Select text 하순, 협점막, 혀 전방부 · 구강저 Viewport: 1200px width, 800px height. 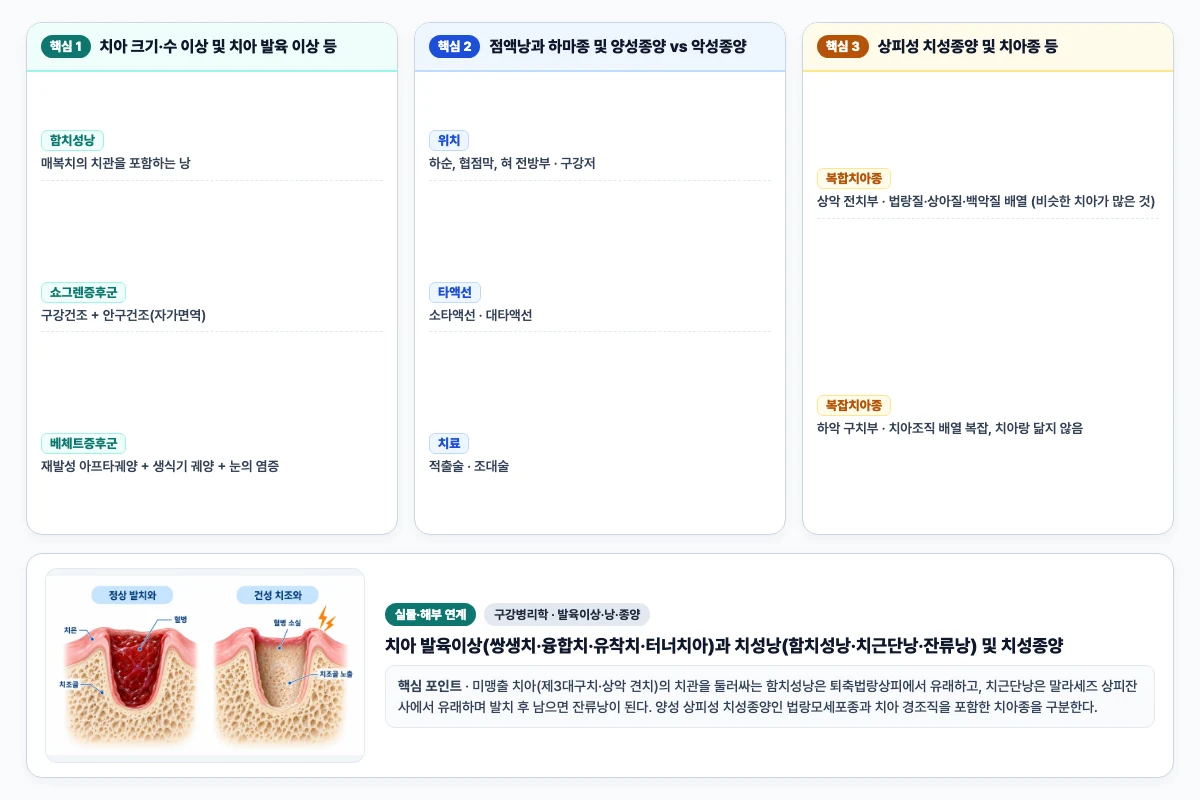coord(512,163)
